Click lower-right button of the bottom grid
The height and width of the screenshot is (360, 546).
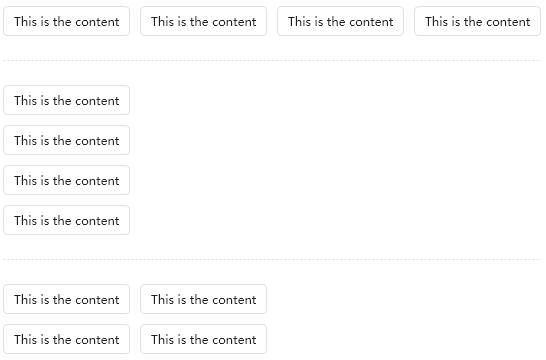point(203,339)
